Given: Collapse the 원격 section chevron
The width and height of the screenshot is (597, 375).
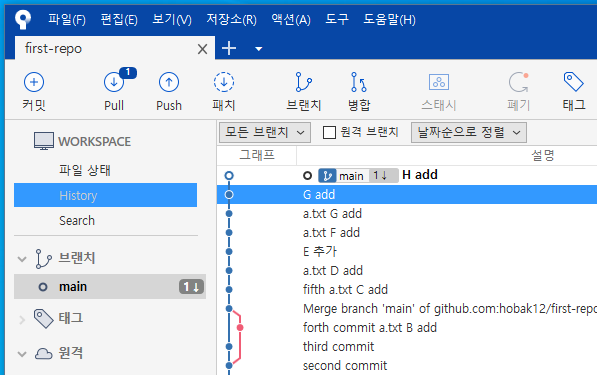Looking at the screenshot, I should 22,354.
